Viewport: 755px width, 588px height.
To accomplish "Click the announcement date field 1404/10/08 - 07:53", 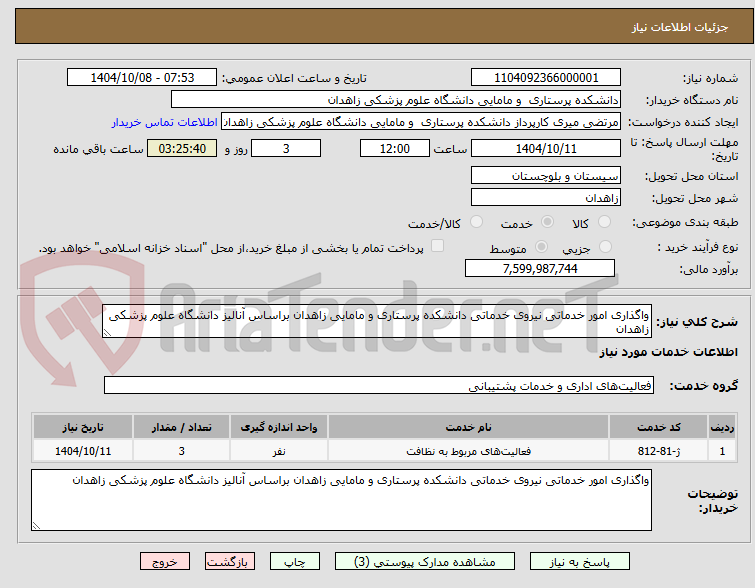I will pos(142,78).
